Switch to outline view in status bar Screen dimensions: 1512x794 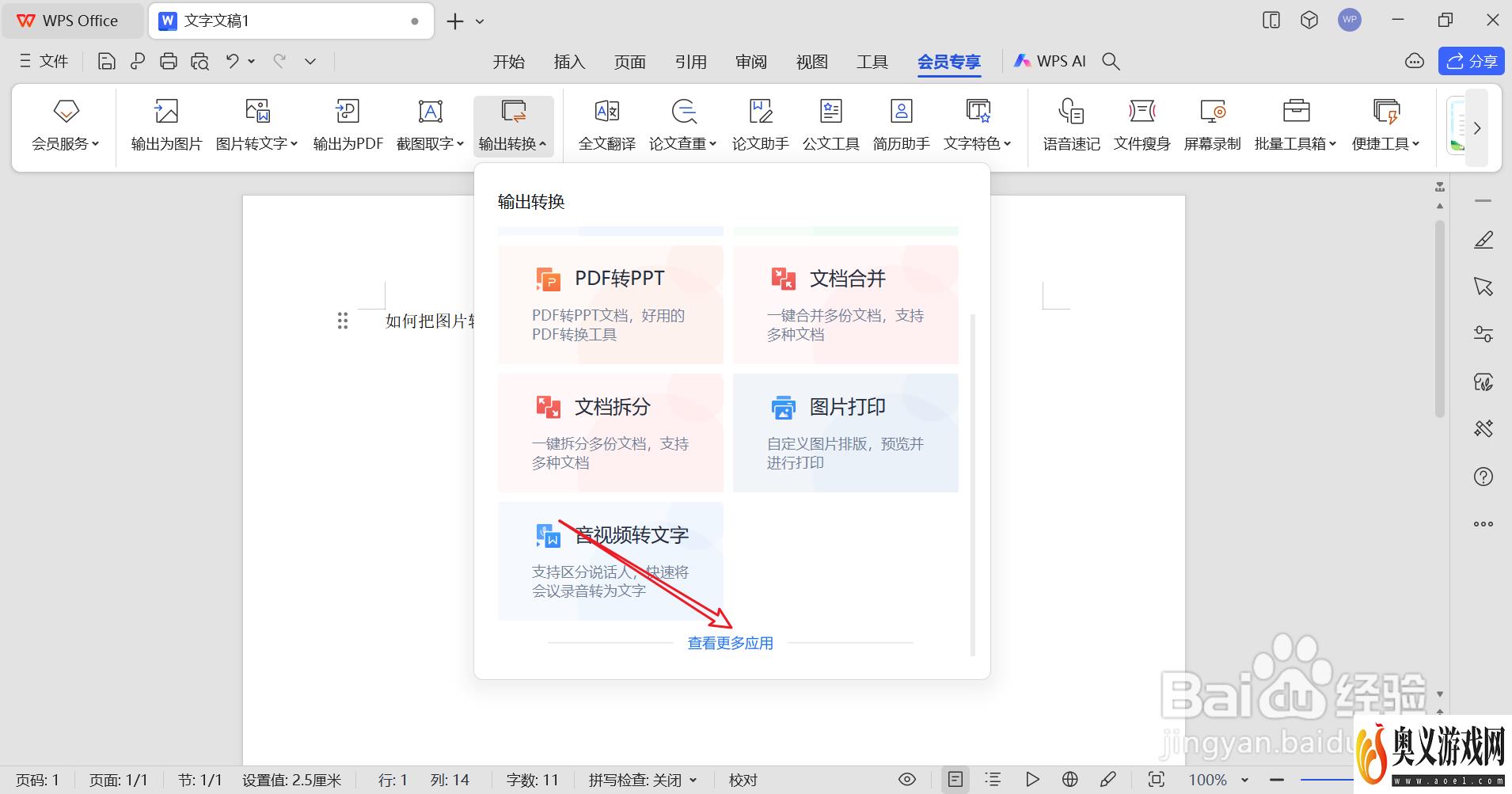993,780
